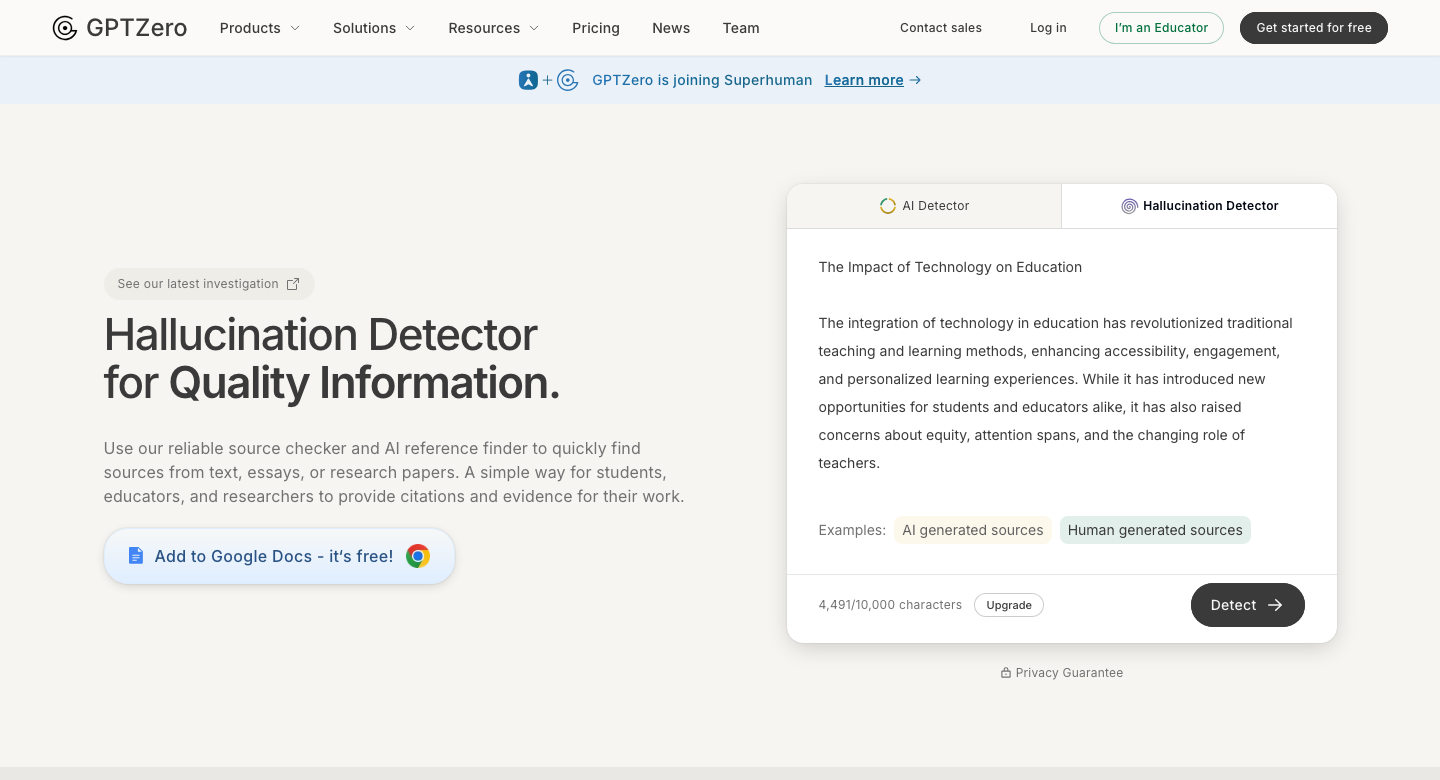Click the Hallucination Detector spiral icon

[1129, 206]
